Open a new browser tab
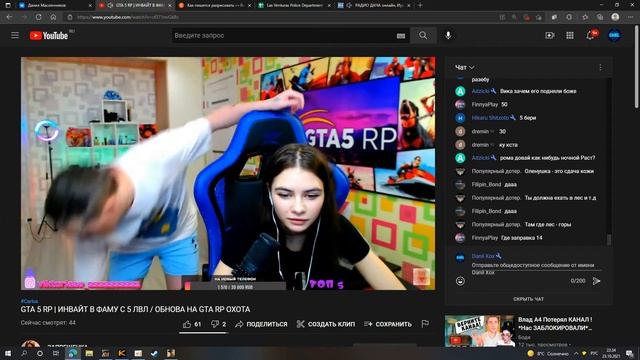640x360 pixels. (420, 5)
